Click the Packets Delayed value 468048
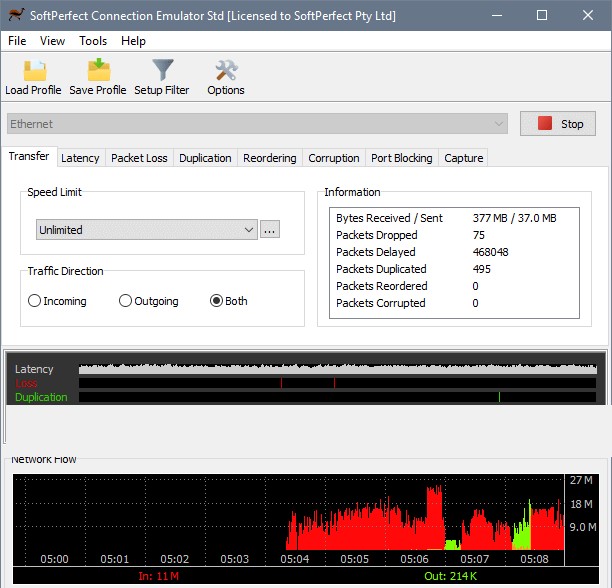The image size is (612, 588). click(491, 252)
